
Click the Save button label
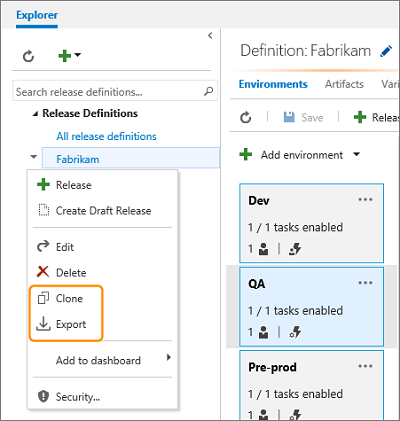312,117
